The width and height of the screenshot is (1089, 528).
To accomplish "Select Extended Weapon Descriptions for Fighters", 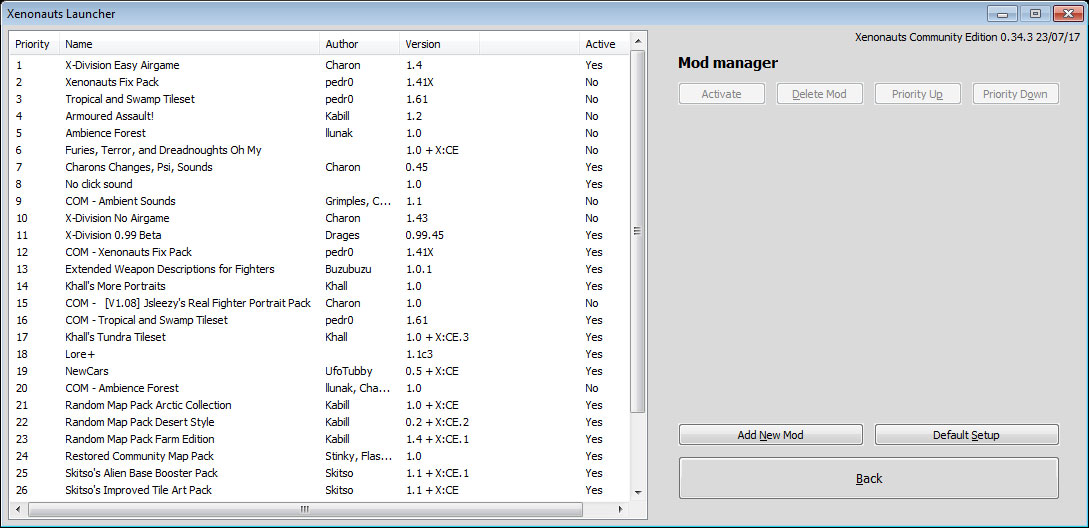I will click(x=319, y=270).
